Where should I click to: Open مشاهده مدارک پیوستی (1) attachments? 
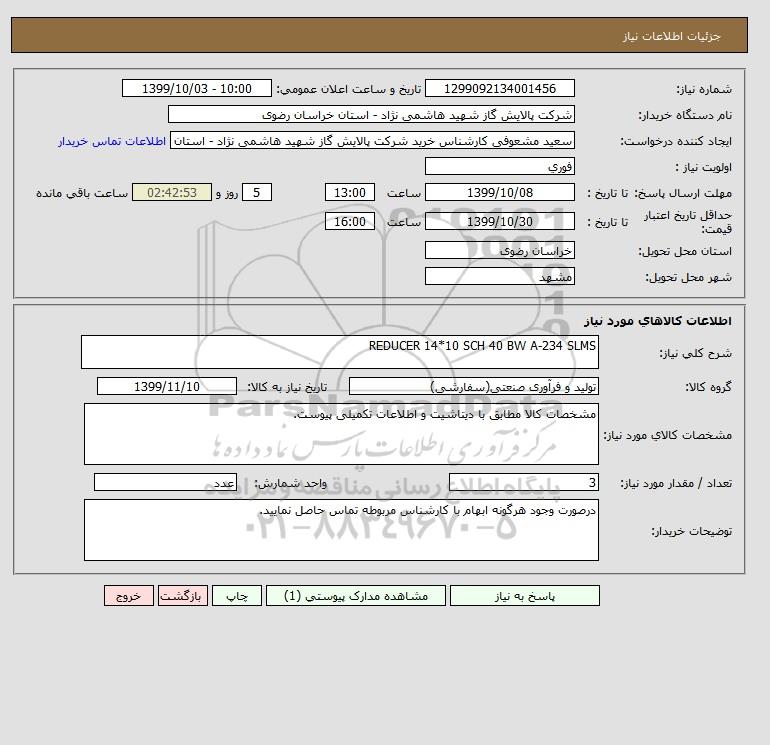tap(356, 595)
